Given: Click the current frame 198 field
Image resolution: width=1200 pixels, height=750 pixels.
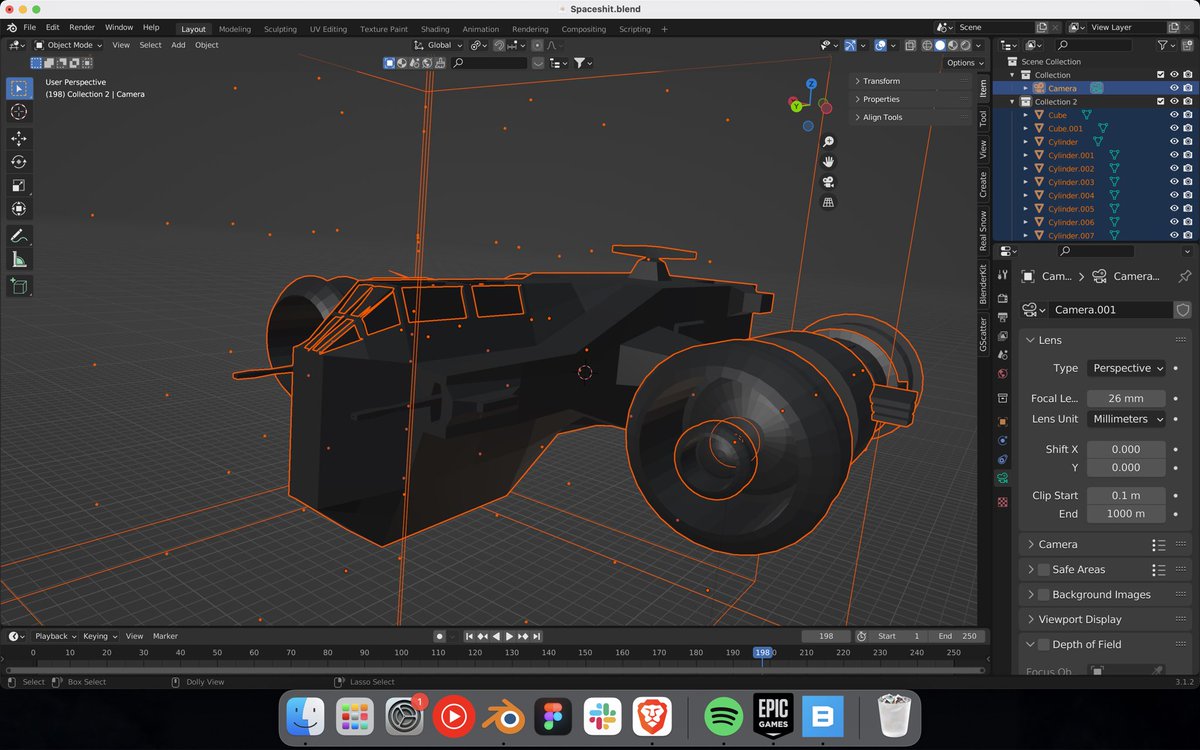Looking at the screenshot, I should point(826,636).
